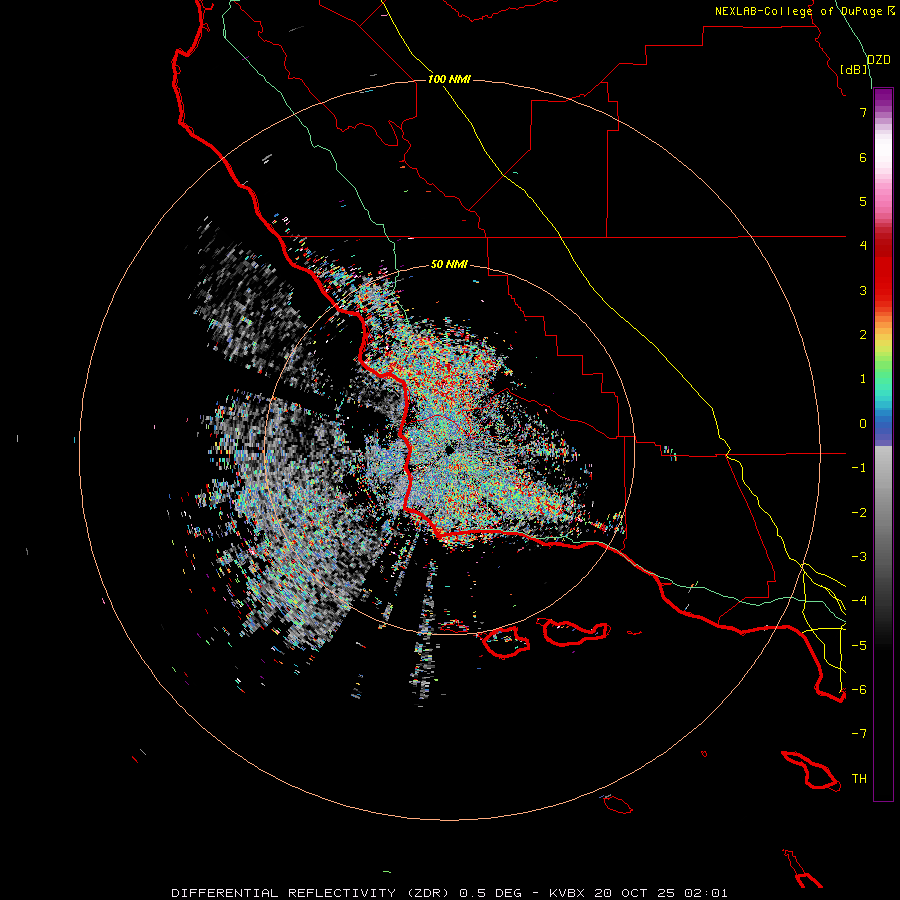The image size is (900, 900).
Task: Click the 3 value on color scale
Action: (863, 290)
